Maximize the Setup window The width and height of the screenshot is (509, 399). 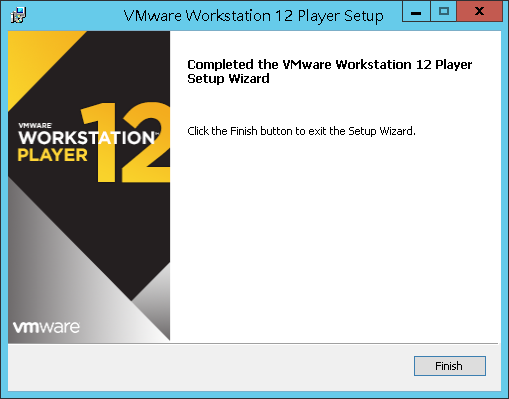point(444,12)
